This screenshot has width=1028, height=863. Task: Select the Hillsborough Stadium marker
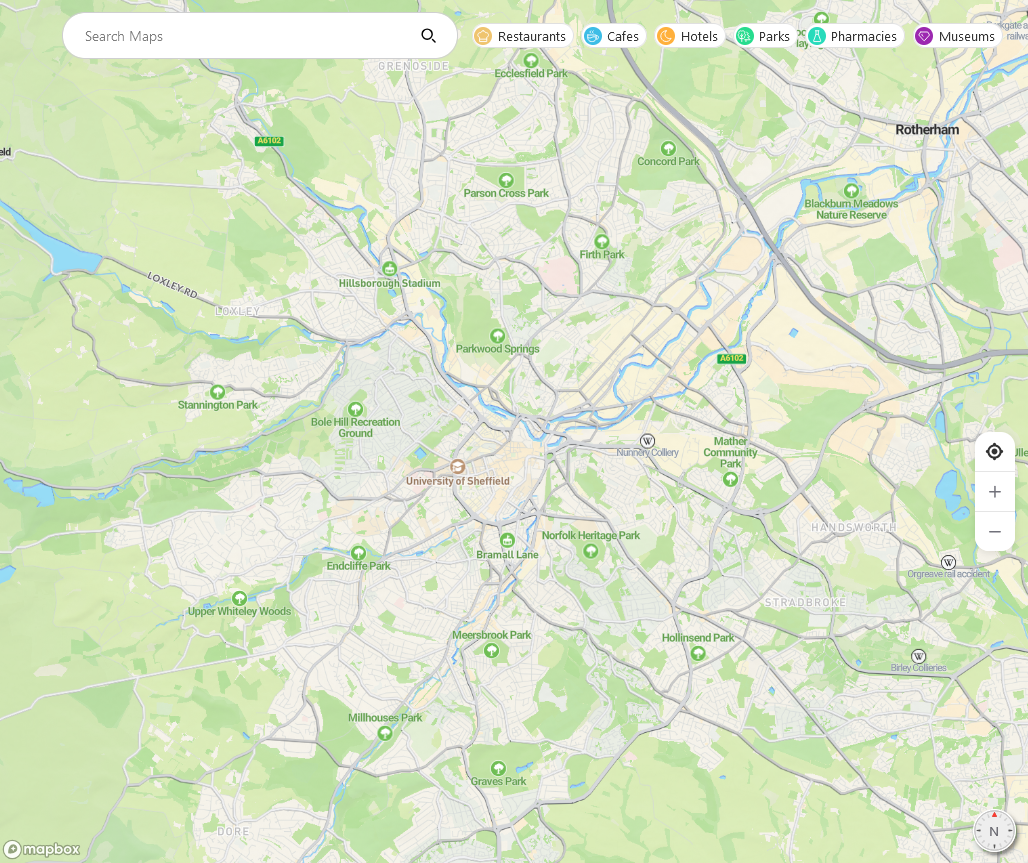click(x=390, y=268)
